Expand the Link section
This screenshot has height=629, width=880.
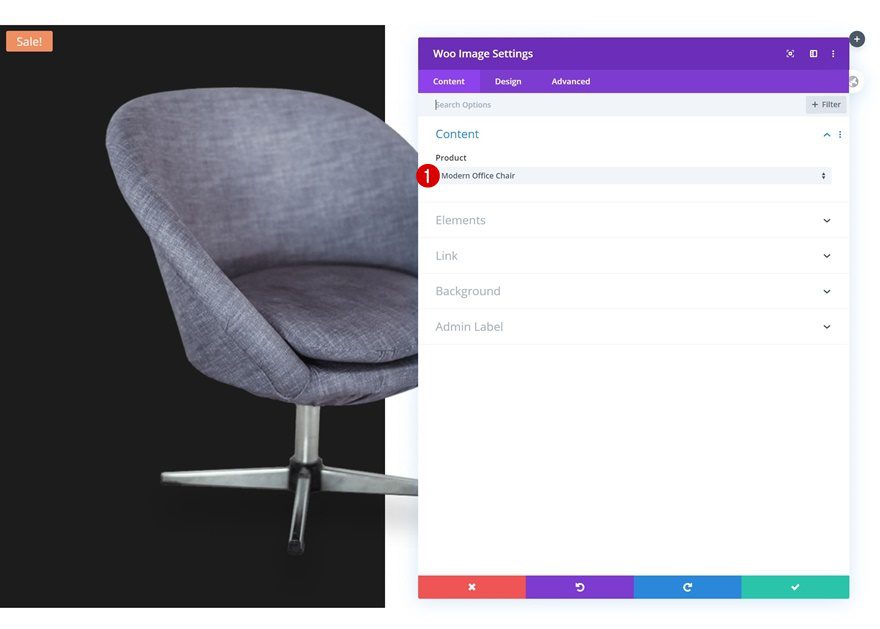click(x=633, y=256)
